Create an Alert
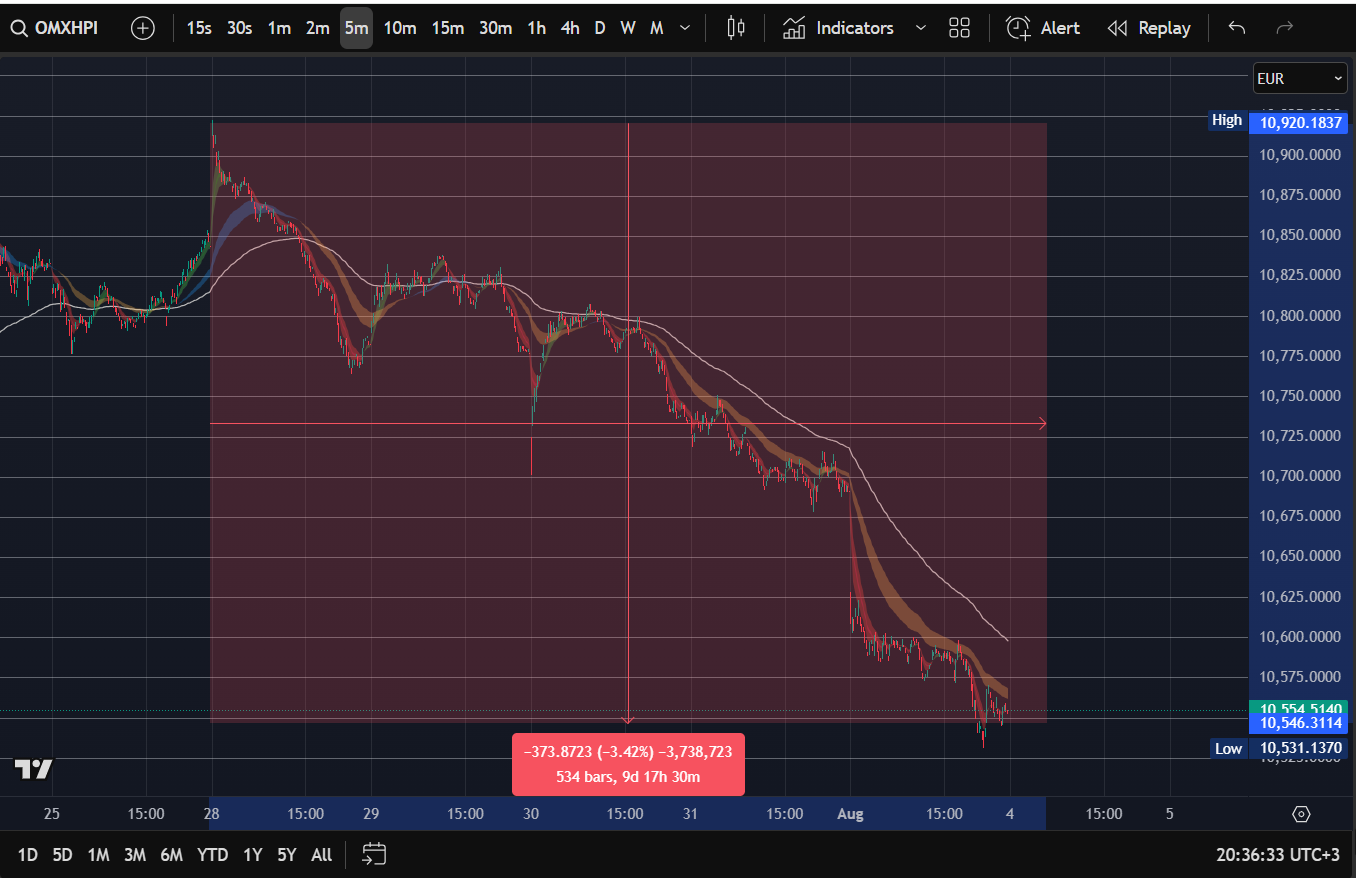This screenshot has width=1356, height=878. pos(1043,28)
